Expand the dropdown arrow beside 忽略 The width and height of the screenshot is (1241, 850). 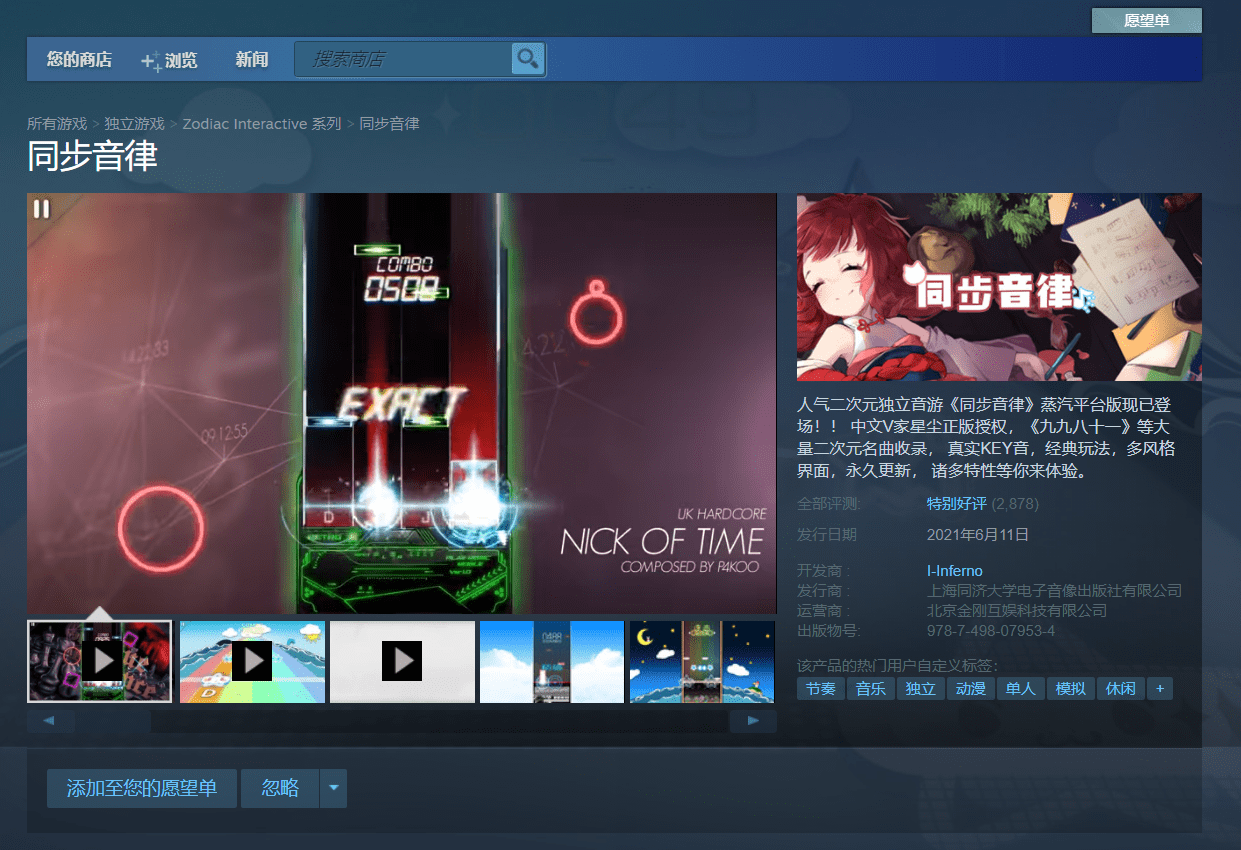tap(334, 788)
